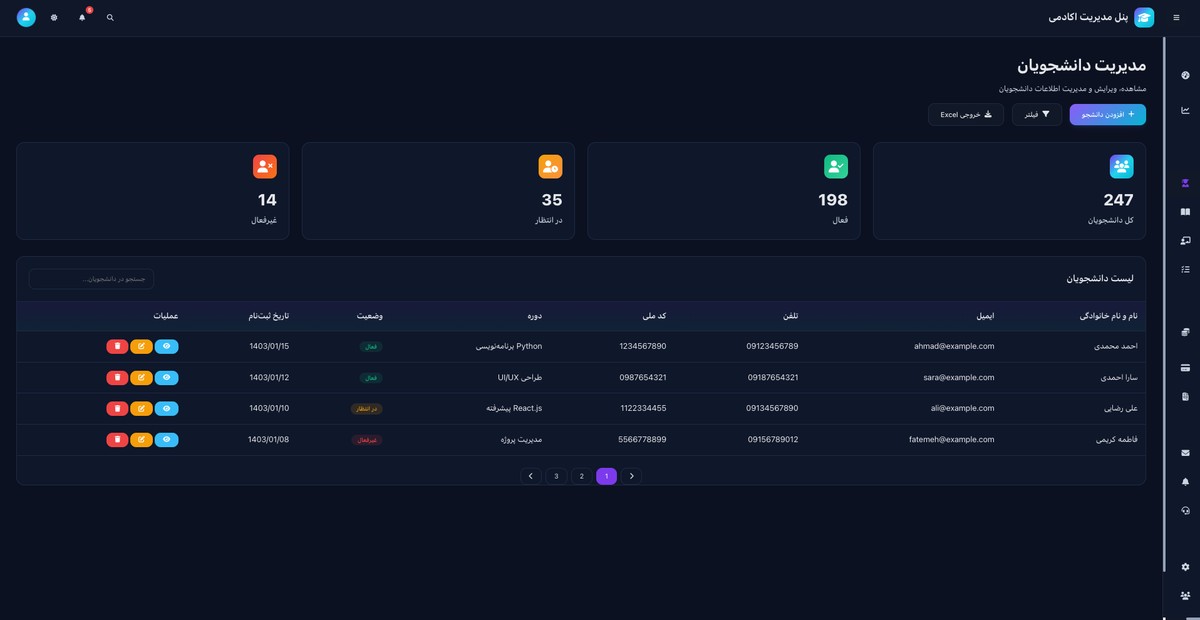This screenshot has height=620, width=1200.
Task: Open settings via the header gear icon
Action: [x=54, y=18]
